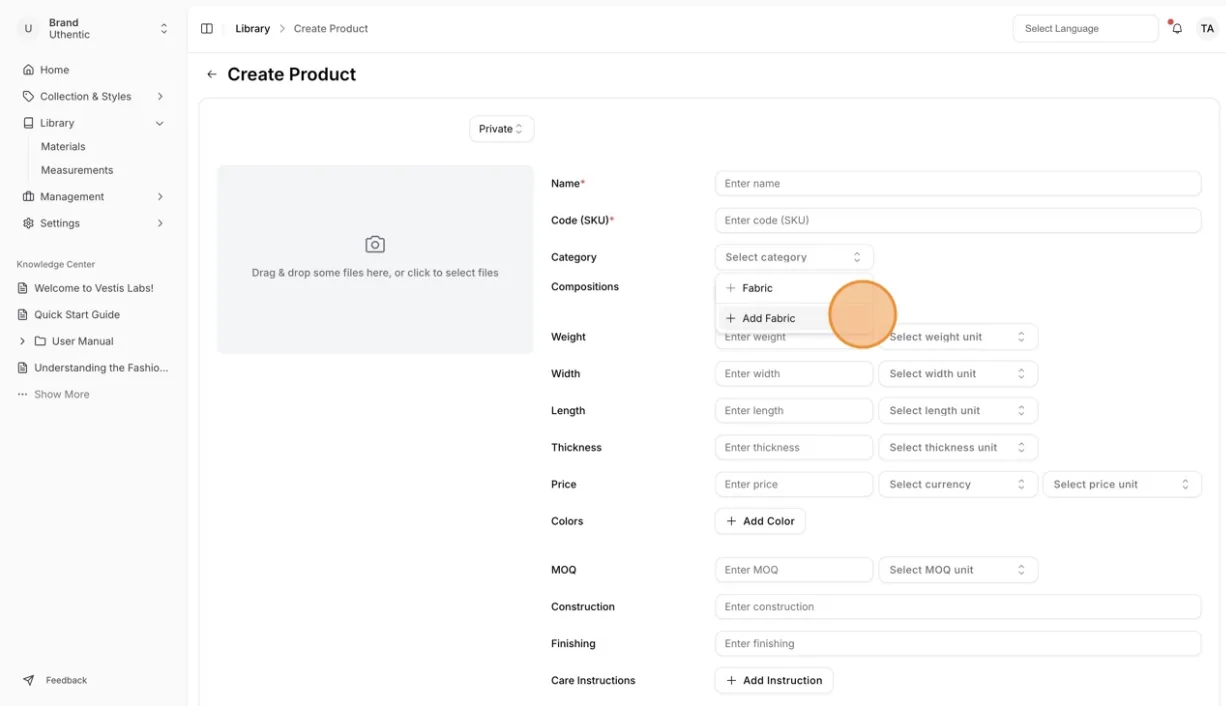Image resolution: width=1226 pixels, height=706 pixels.
Task: Click the Enter name field
Action: (958, 184)
